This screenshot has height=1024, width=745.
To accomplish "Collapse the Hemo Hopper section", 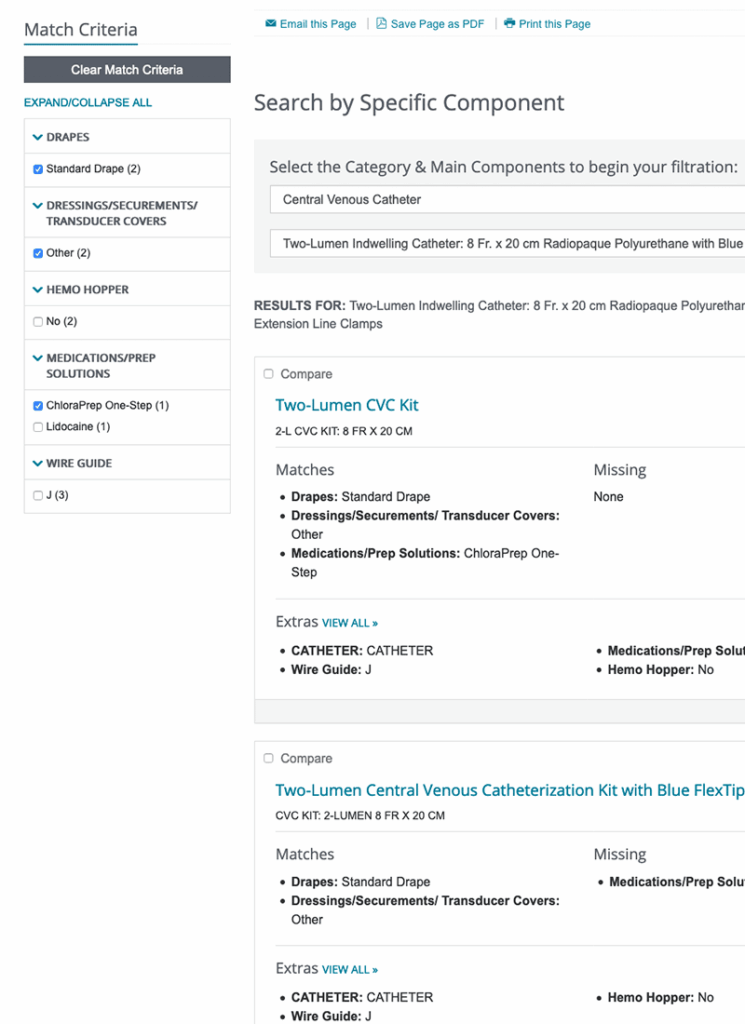I will tap(38, 290).
